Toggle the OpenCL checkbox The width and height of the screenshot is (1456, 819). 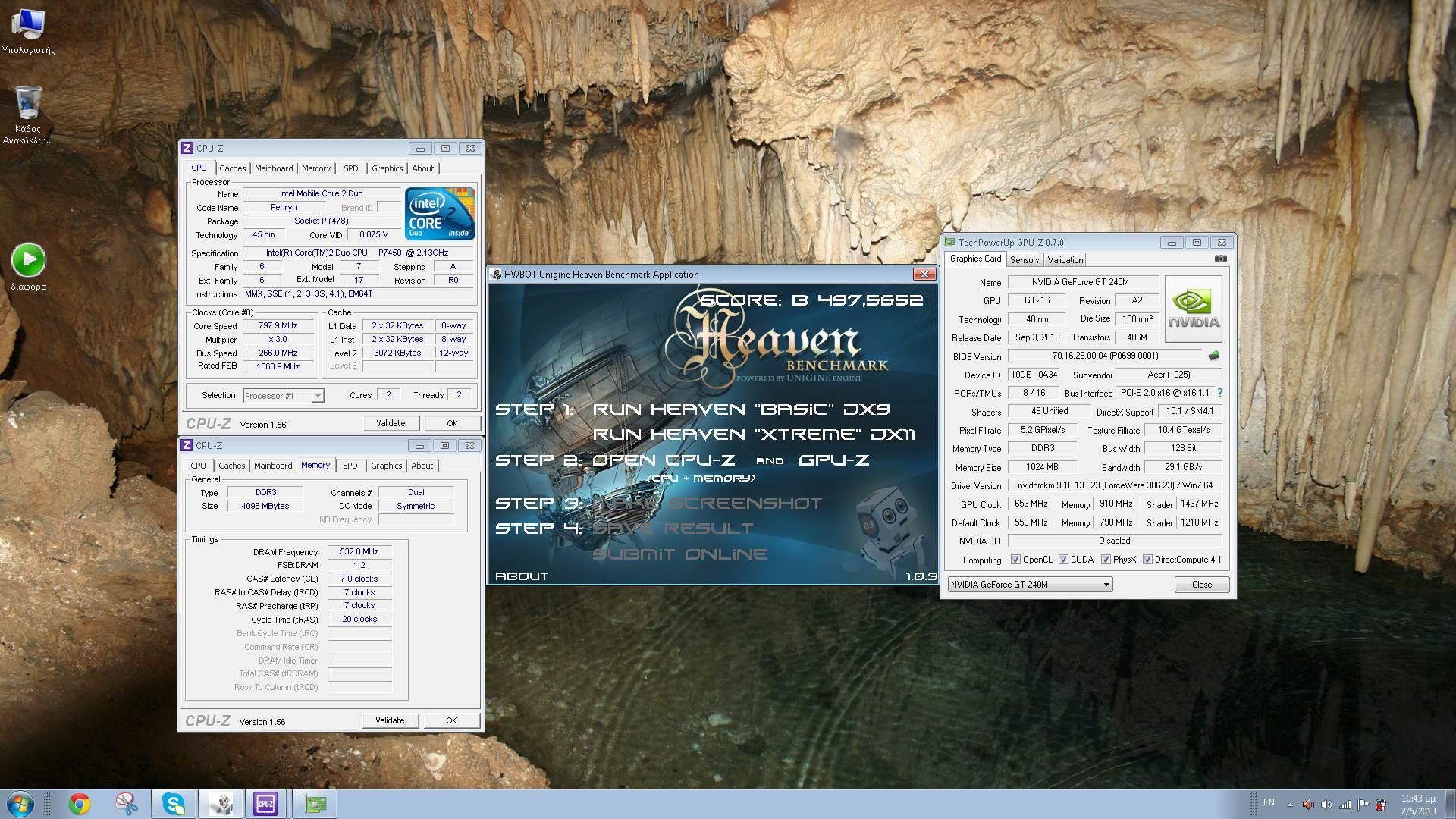pyautogui.click(x=1015, y=560)
